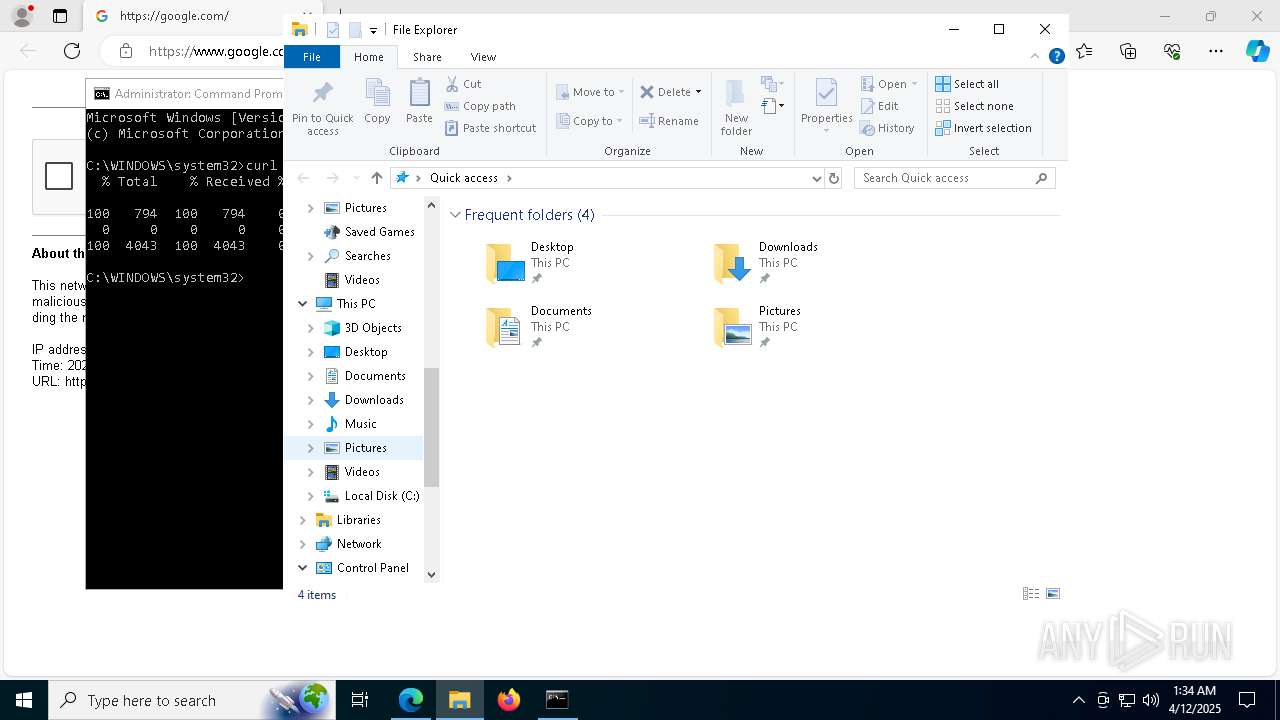Click the Rename ribbon button

669,121
